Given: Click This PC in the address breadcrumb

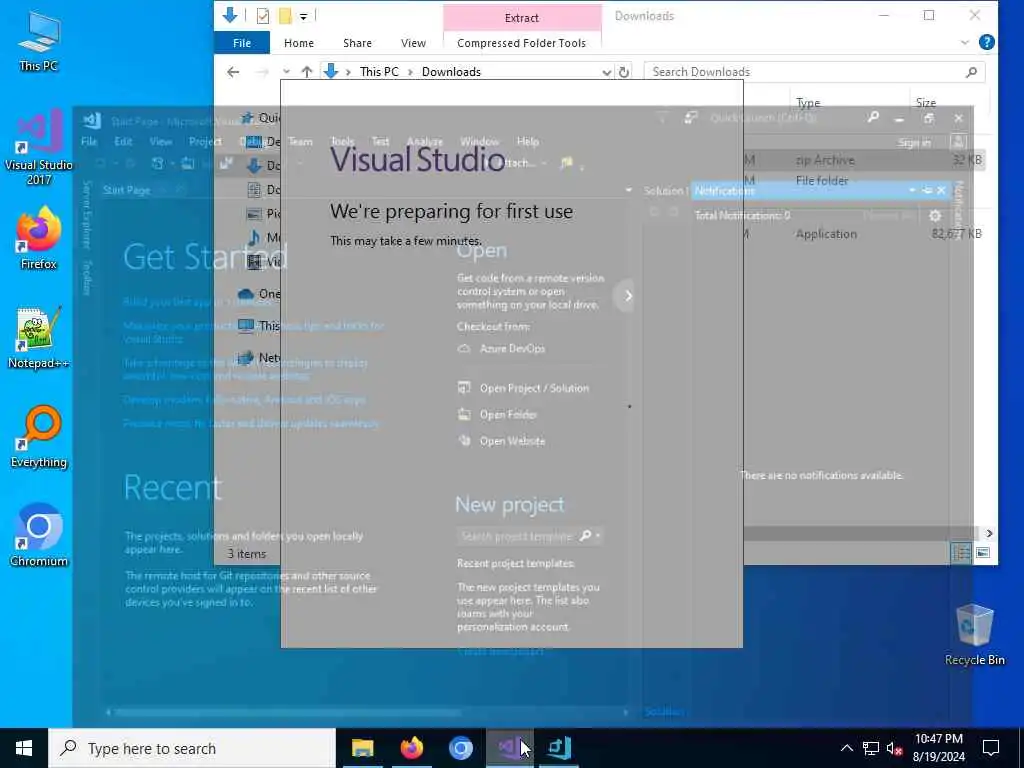Looking at the screenshot, I should [x=379, y=72].
